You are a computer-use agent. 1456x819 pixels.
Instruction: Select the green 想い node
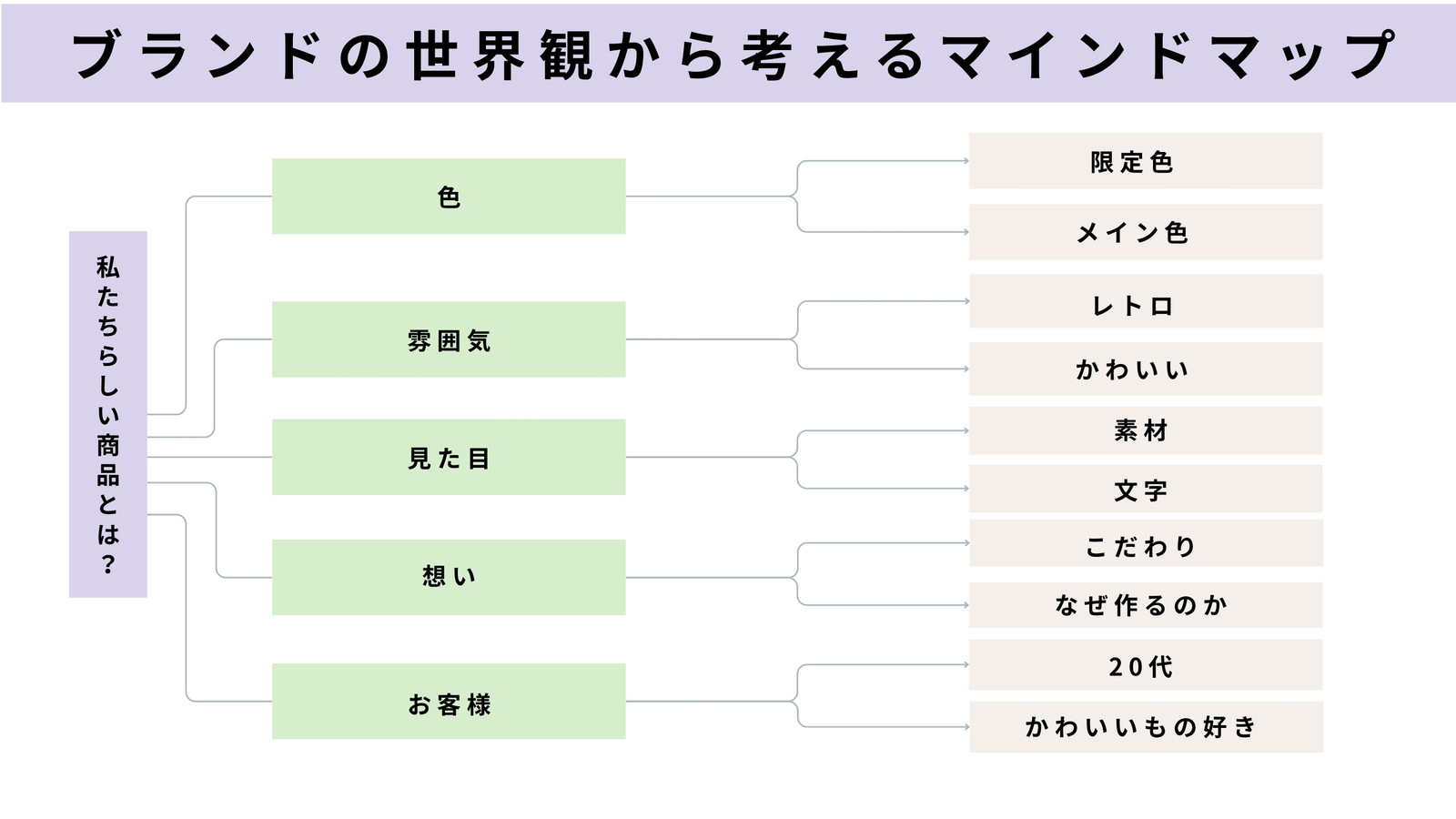pyautogui.click(x=449, y=577)
